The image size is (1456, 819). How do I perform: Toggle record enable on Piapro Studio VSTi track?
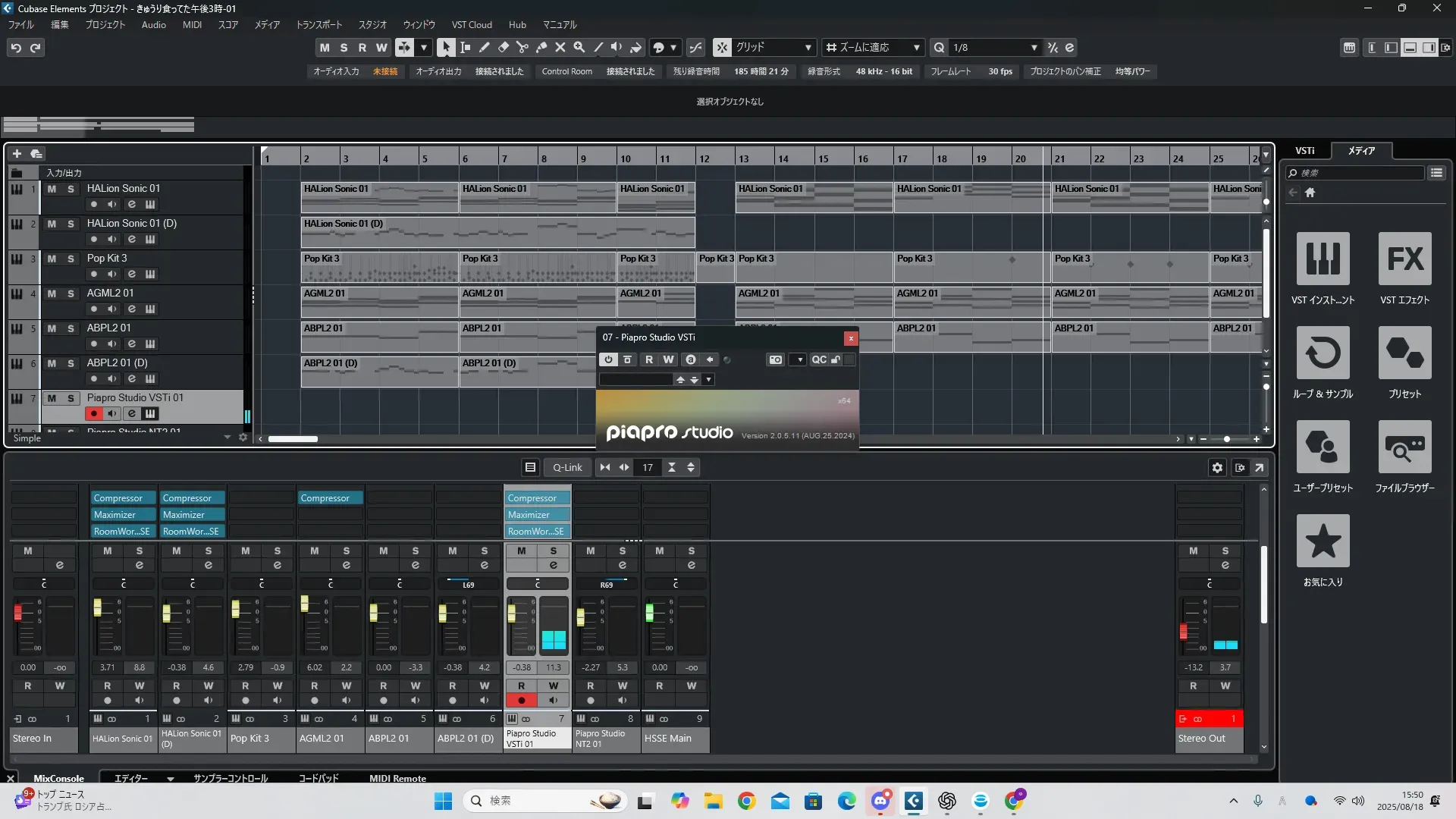click(93, 413)
